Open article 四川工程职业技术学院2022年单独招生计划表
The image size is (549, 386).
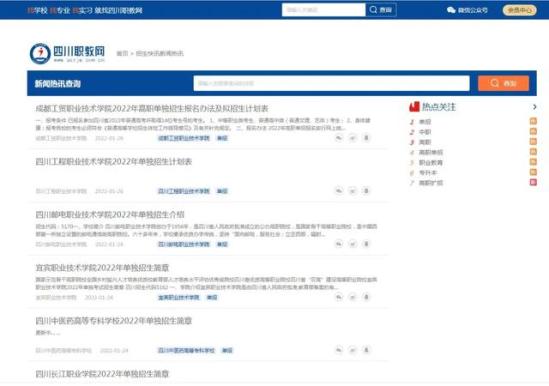click(x=113, y=161)
